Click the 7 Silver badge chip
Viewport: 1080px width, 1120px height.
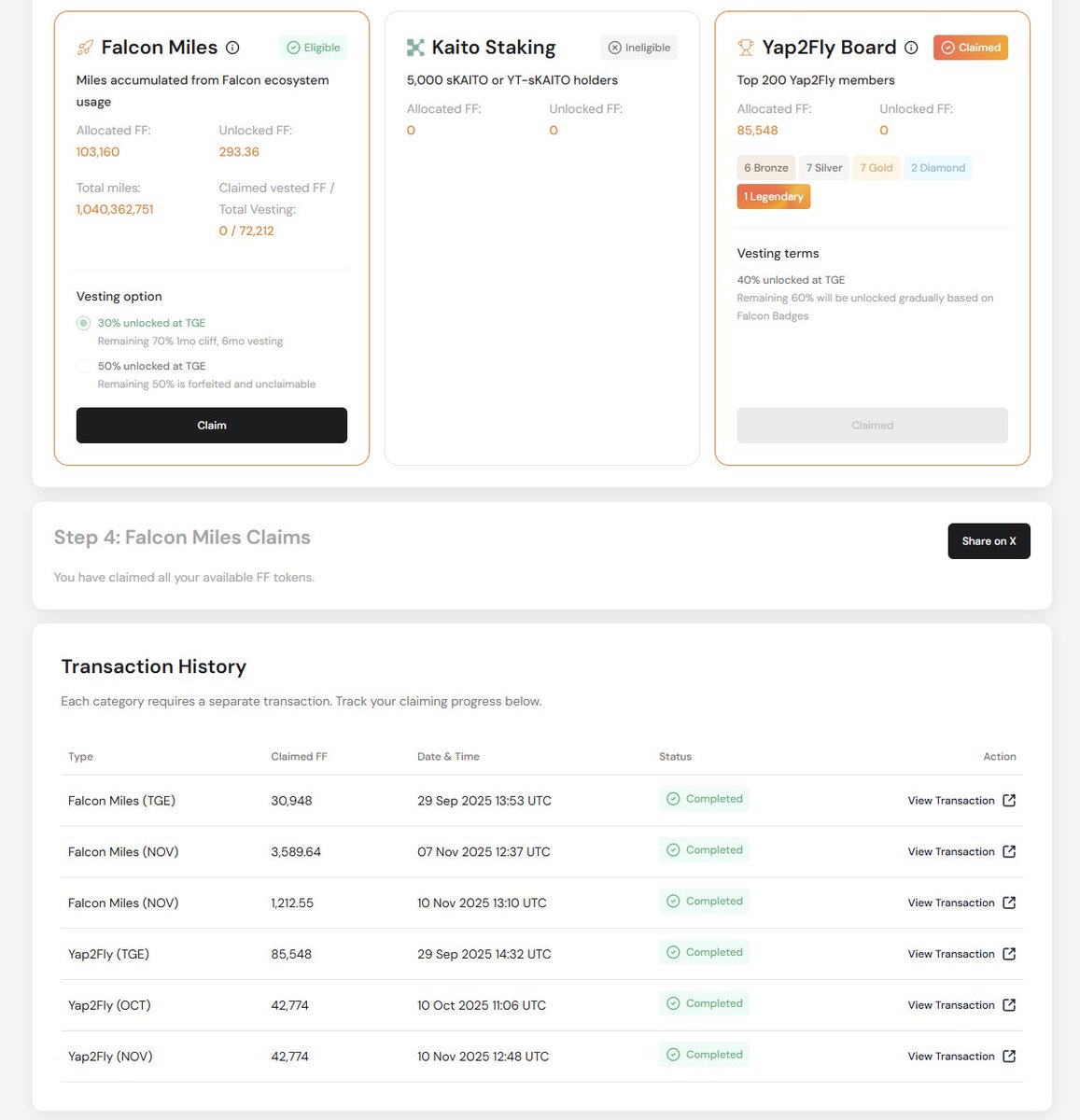(x=824, y=168)
